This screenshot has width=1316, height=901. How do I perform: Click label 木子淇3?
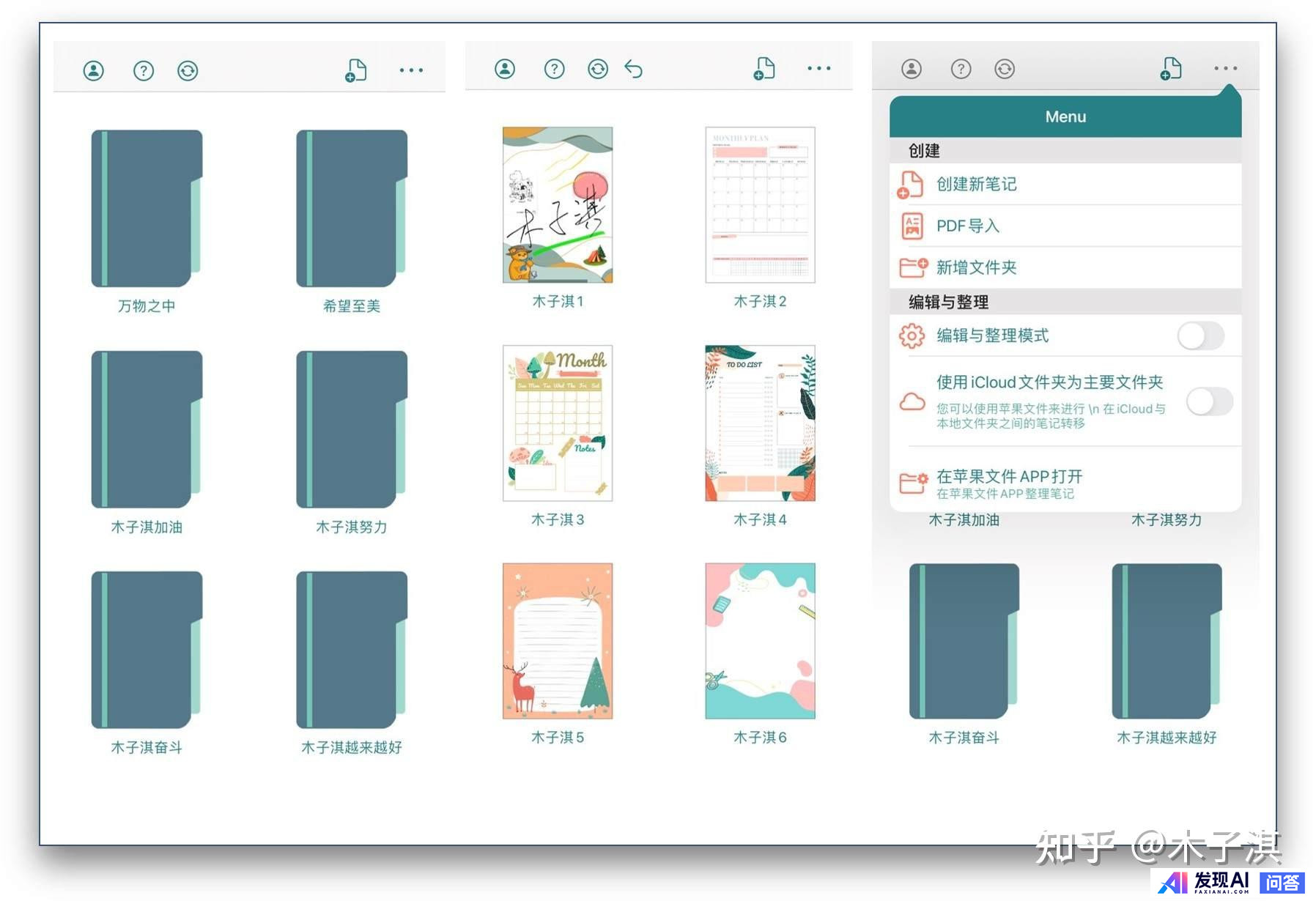tap(558, 519)
